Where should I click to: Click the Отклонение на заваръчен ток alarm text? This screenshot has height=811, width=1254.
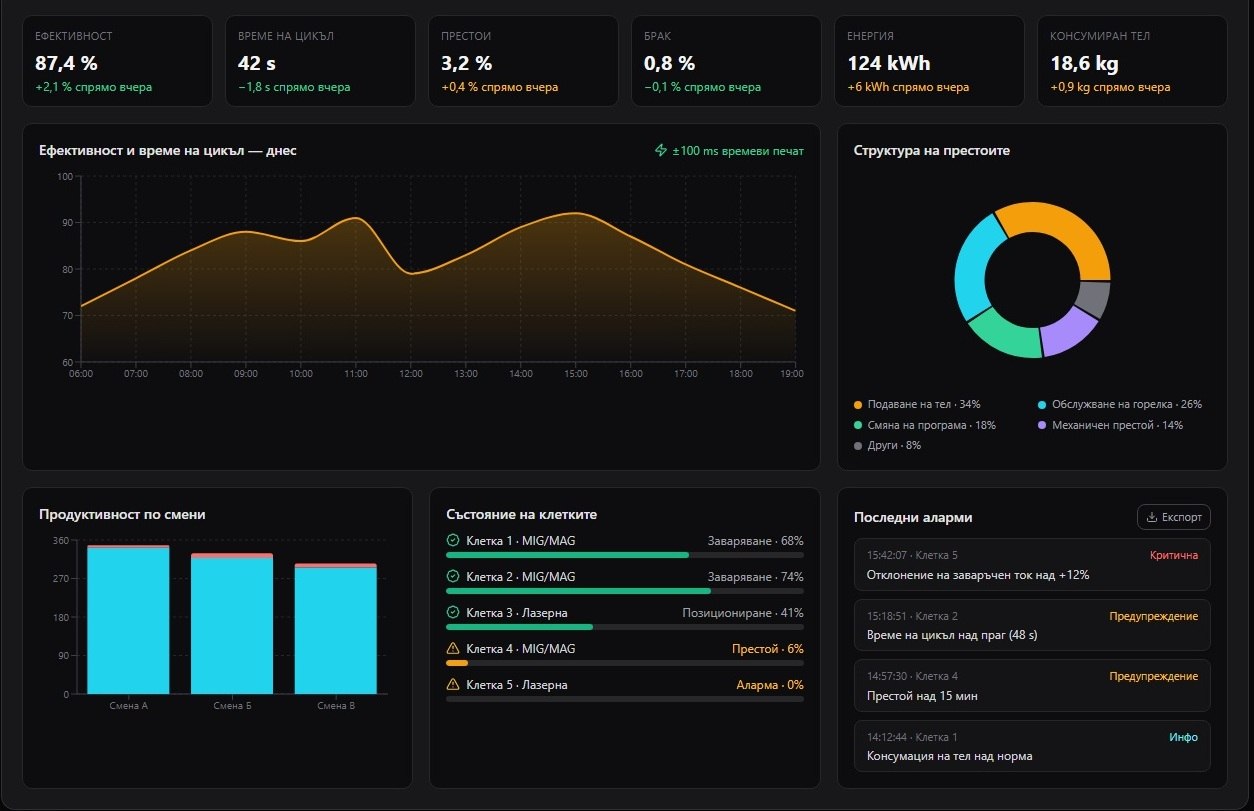(x=978, y=575)
